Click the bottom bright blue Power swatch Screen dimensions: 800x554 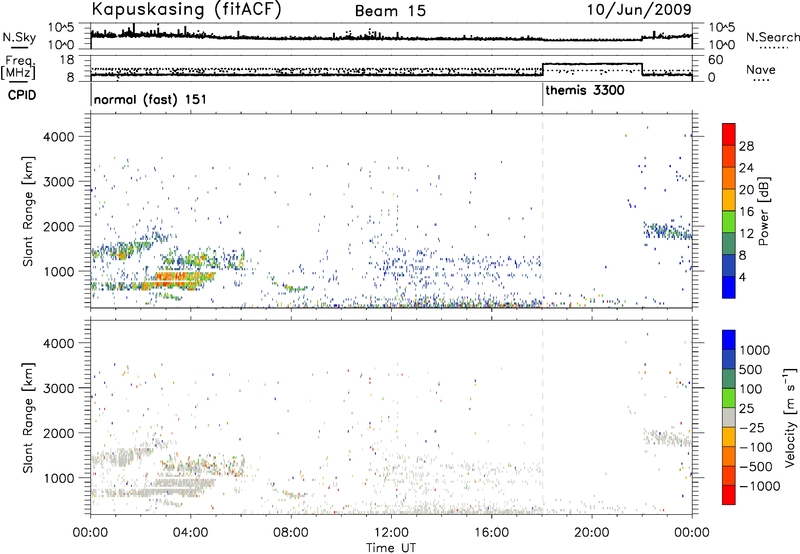click(729, 288)
